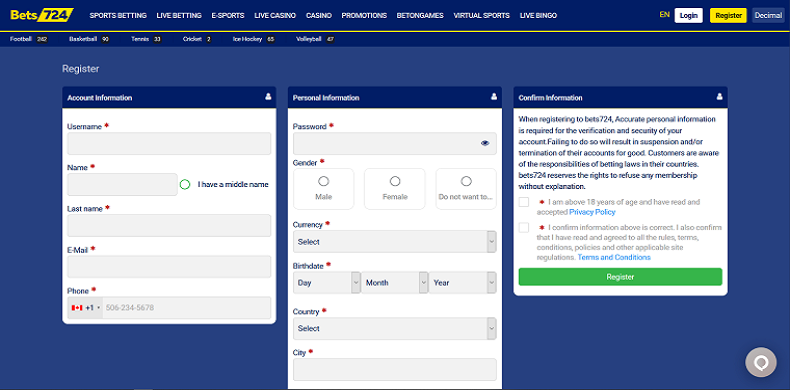Open Betongames menu item
Image resolution: width=790 pixels, height=390 pixels.
[420, 16]
